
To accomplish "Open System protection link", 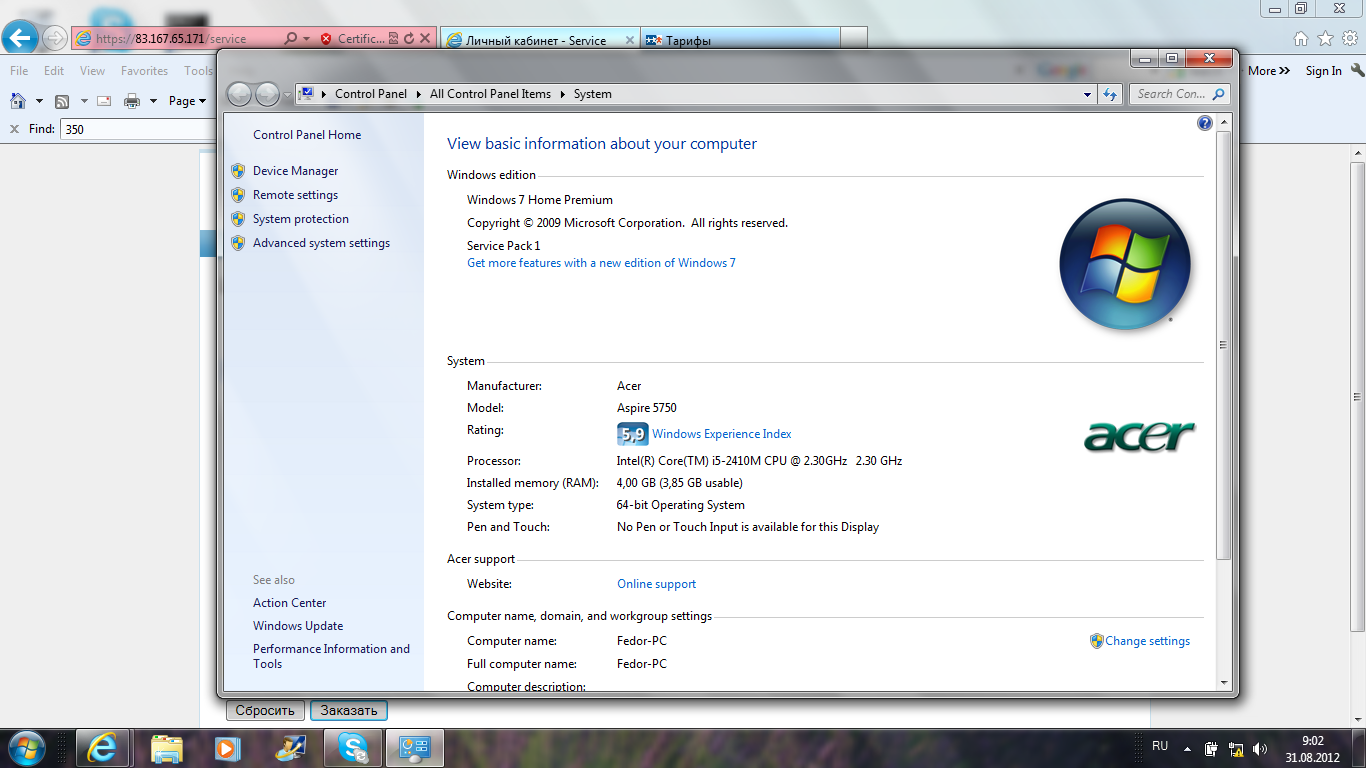I will [301, 219].
